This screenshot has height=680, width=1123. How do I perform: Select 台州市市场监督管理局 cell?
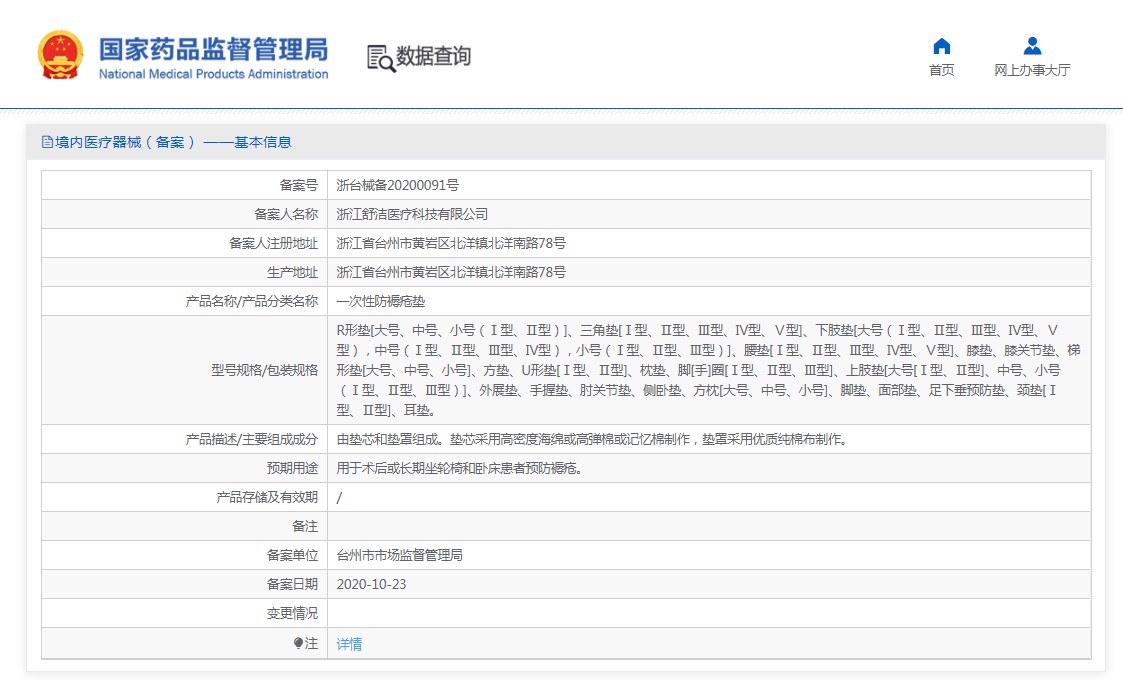pyautogui.click(x=399, y=555)
